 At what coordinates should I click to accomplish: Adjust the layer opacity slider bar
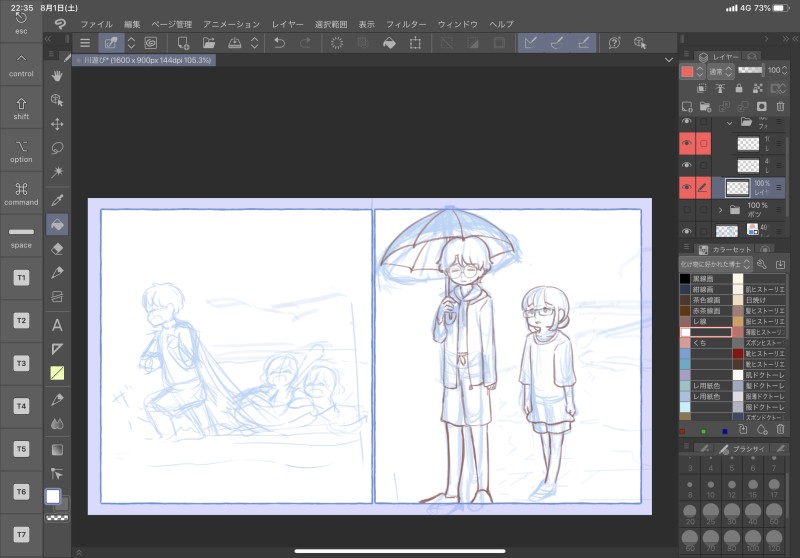click(751, 70)
